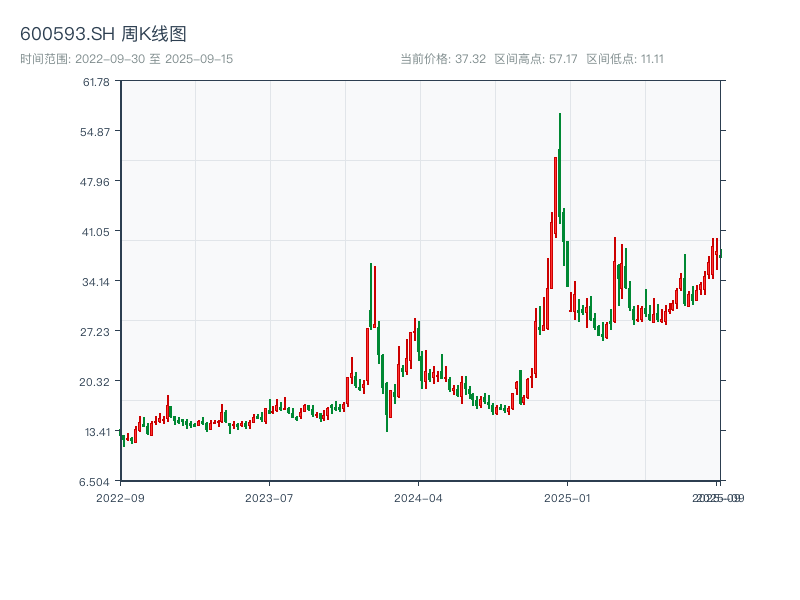Click the y-axis label 6.504
Viewport: 800px width, 600px height.
(94, 482)
